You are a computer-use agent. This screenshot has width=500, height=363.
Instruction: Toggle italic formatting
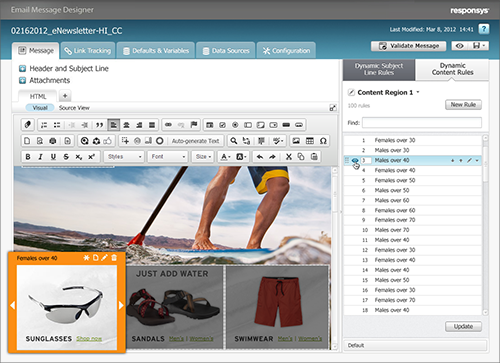[40, 157]
